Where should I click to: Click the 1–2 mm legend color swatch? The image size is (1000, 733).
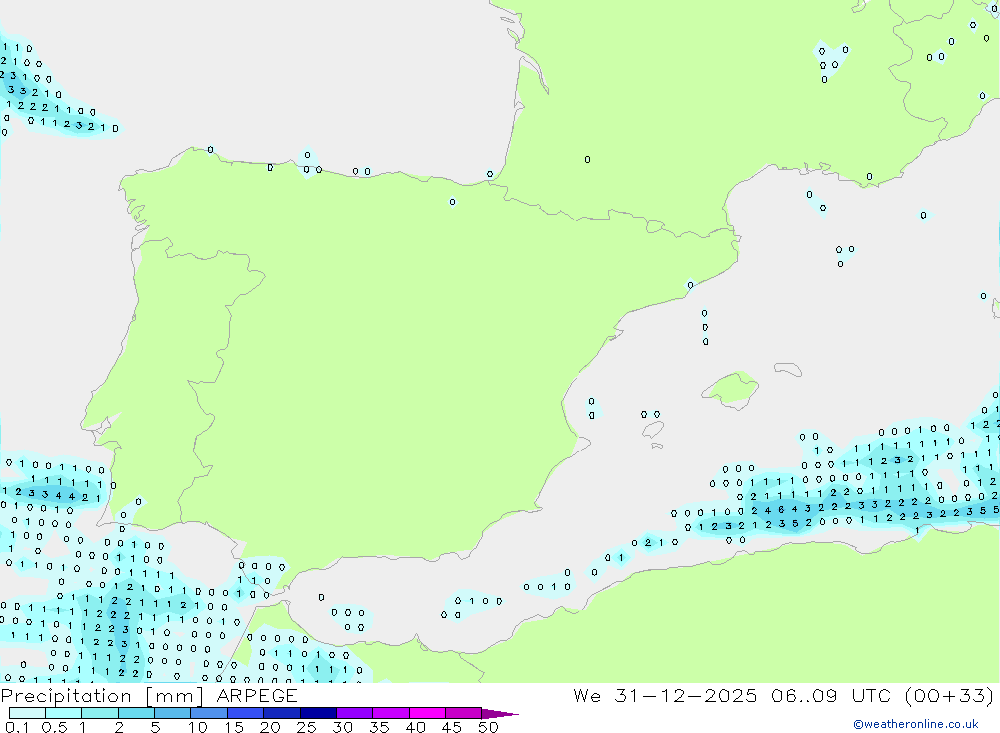coord(100,713)
